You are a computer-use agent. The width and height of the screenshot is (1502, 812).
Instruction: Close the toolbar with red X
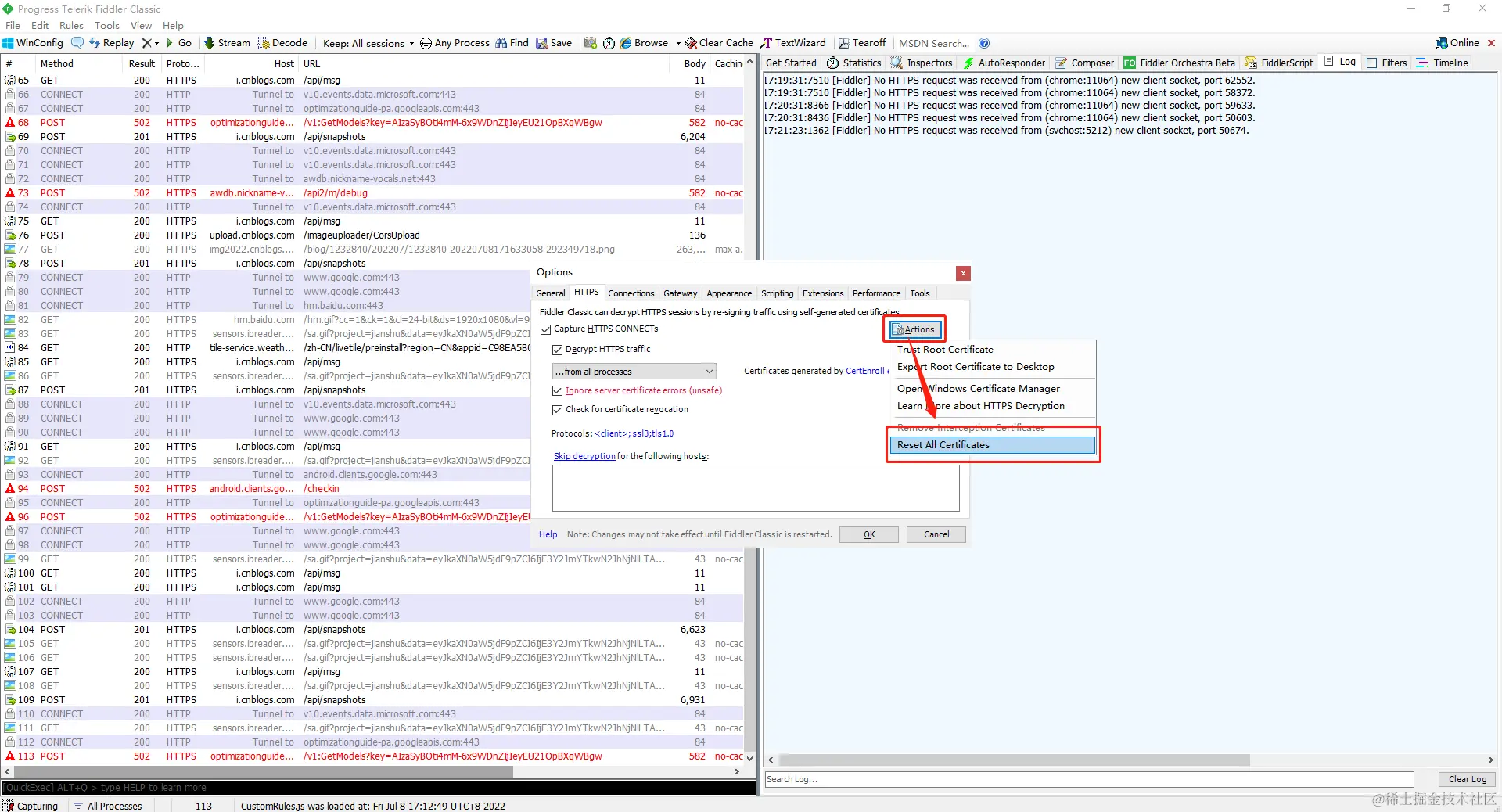(1491, 43)
